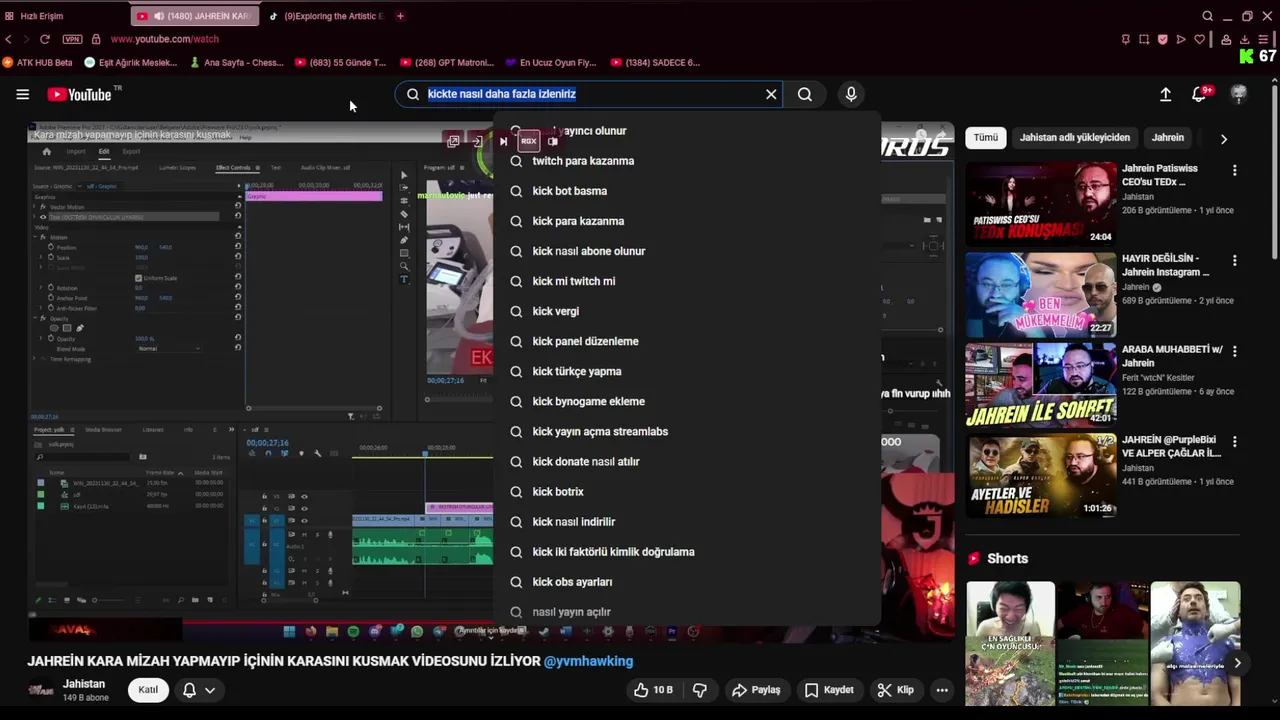1280x720 pixels.
Task: Open options for JAHREİN @PurpleBixi video
Action: (x=1234, y=442)
